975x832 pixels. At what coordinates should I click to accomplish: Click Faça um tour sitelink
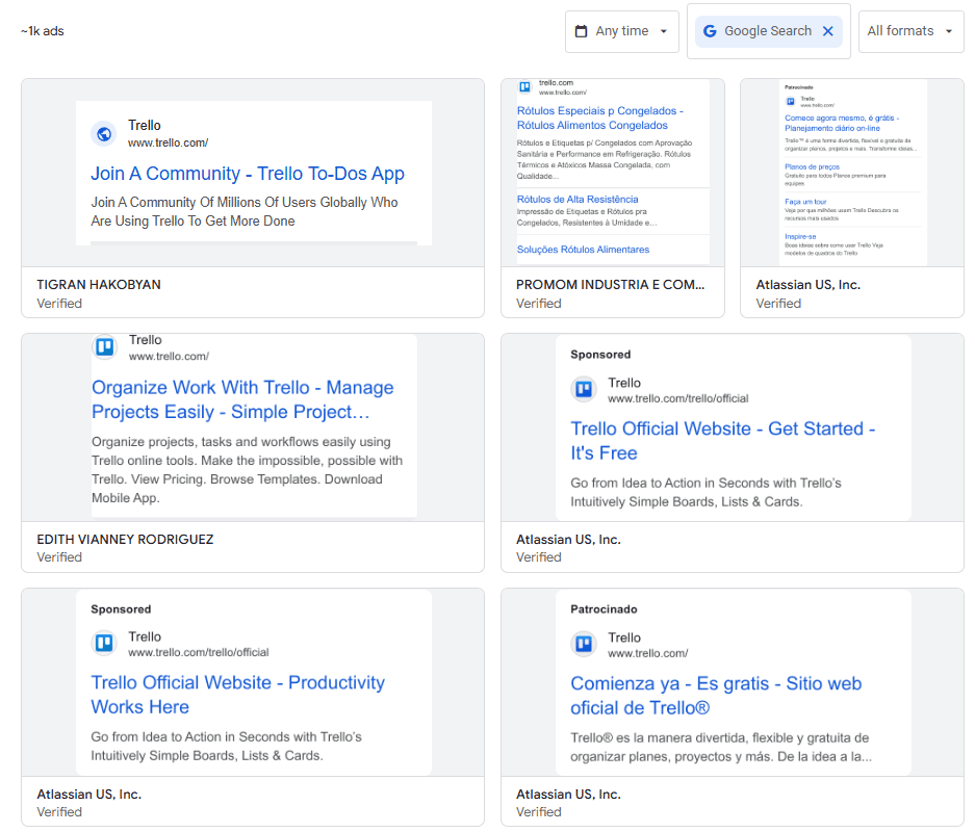pos(805,201)
